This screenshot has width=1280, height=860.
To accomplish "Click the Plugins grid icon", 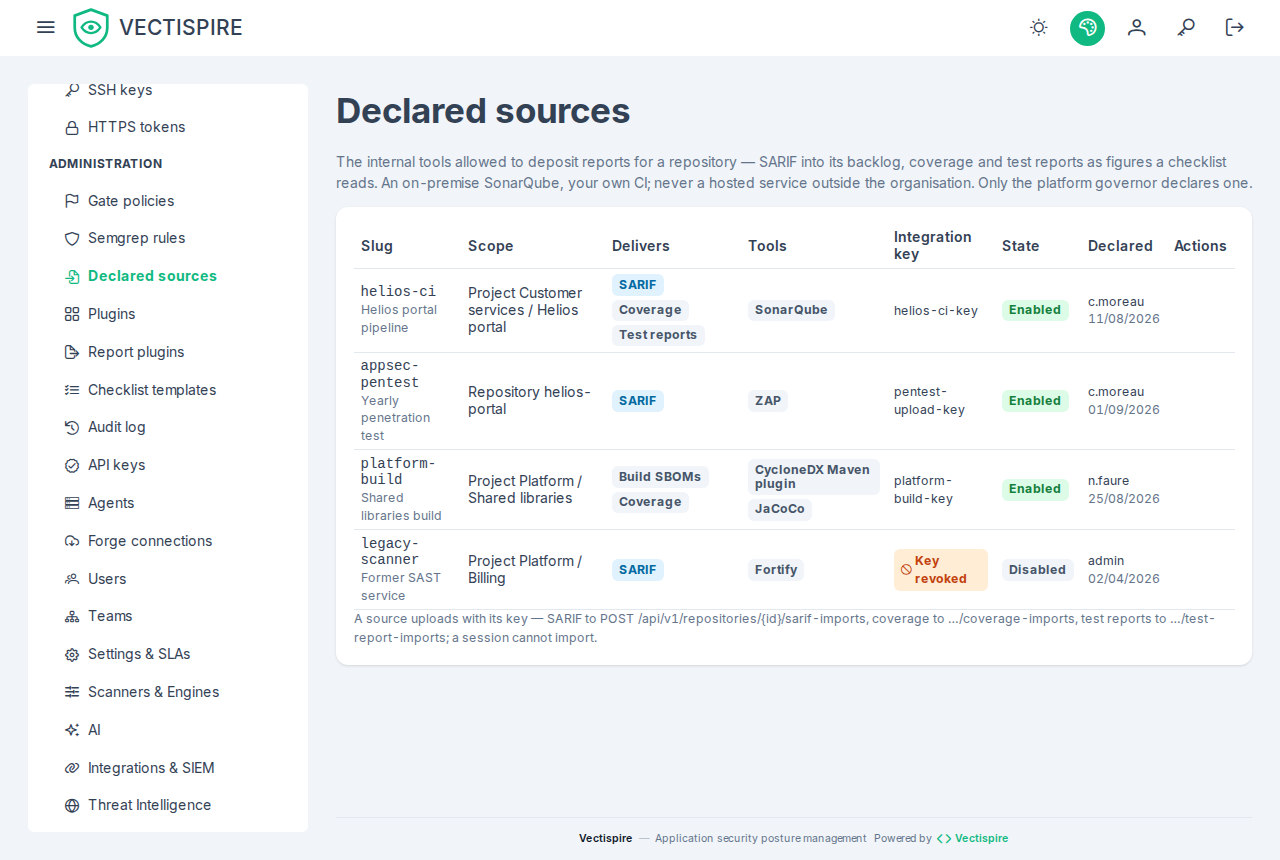I will (x=72, y=314).
